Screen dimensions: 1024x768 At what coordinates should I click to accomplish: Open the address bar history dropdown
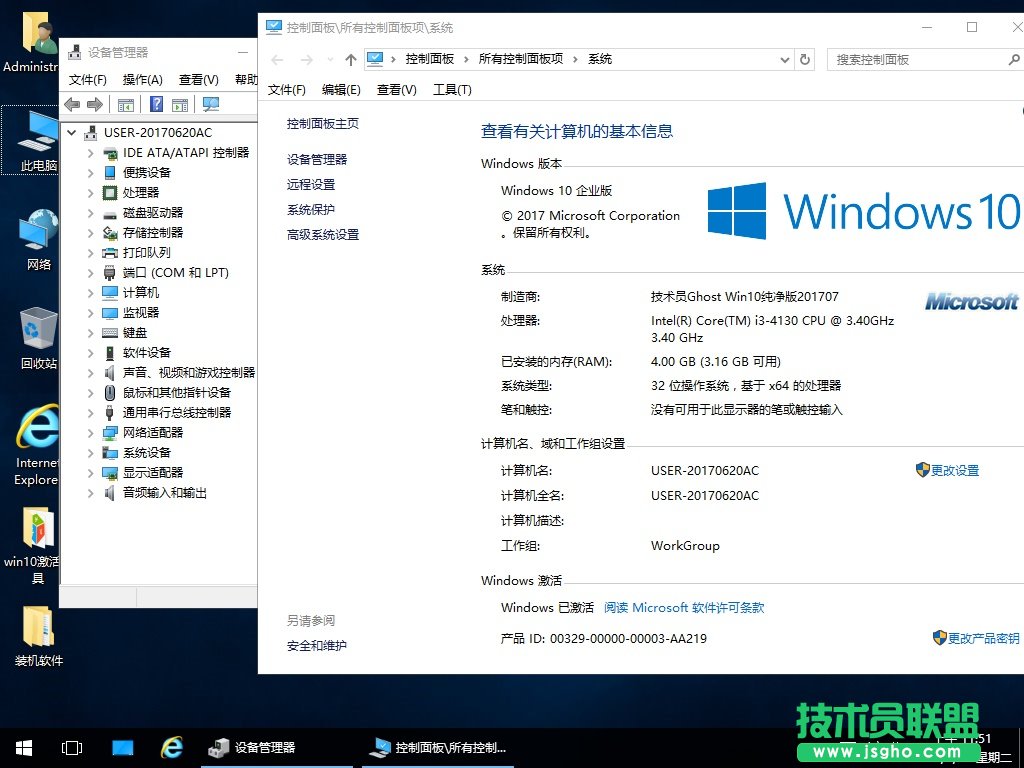pos(784,59)
